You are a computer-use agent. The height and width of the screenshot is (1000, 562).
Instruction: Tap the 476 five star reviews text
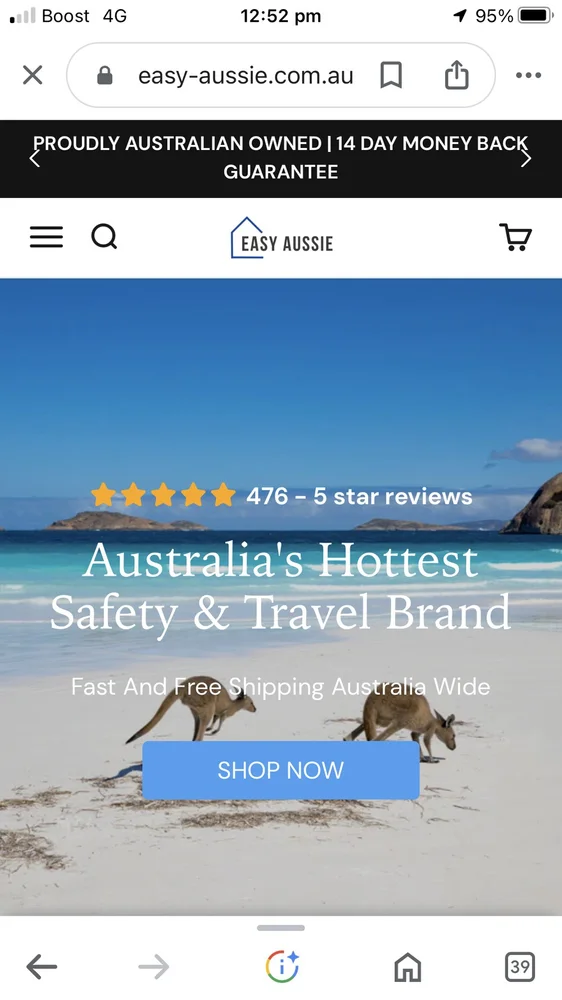359,496
